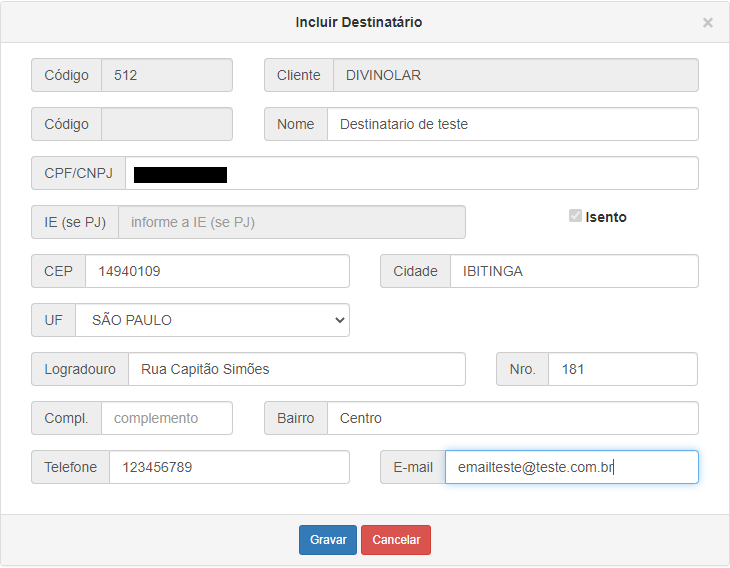The height and width of the screenshot is (568, 730).
Task: Click the Logradouro address field
Action: [296, 369]
